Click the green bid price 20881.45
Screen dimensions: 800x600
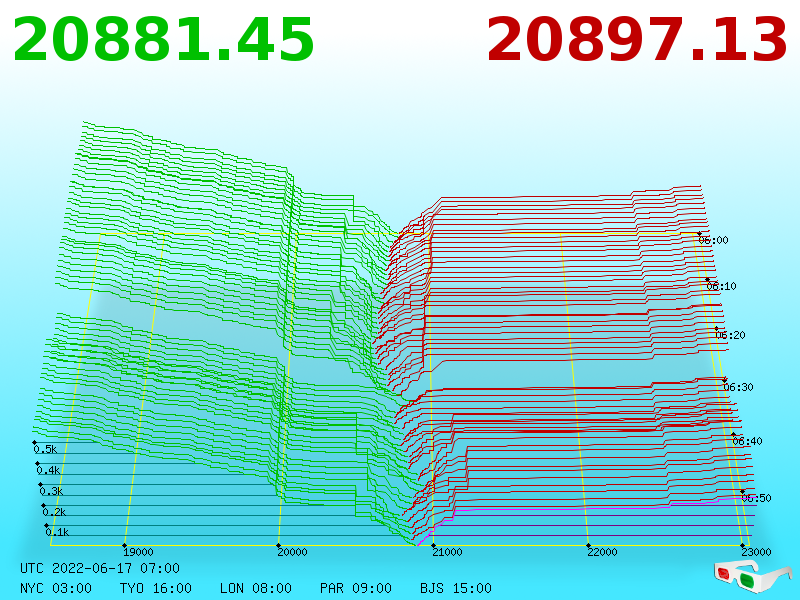[x=163, y=40]
